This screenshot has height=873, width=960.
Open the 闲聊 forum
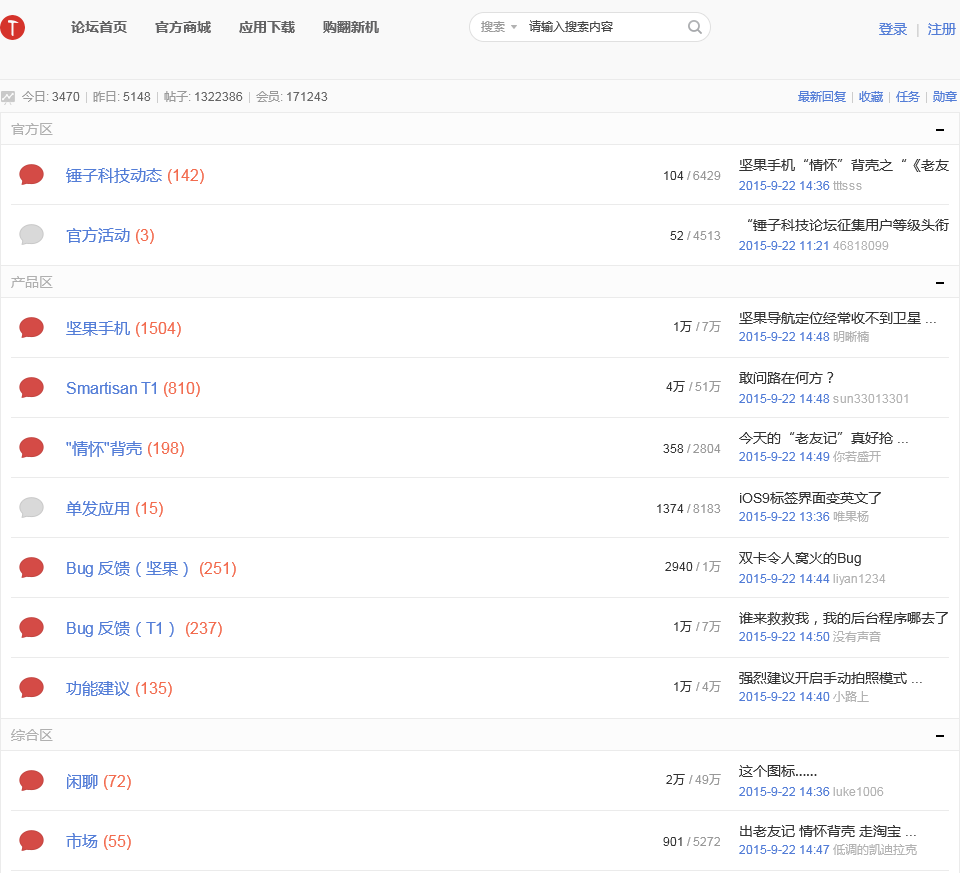(82, 782)
